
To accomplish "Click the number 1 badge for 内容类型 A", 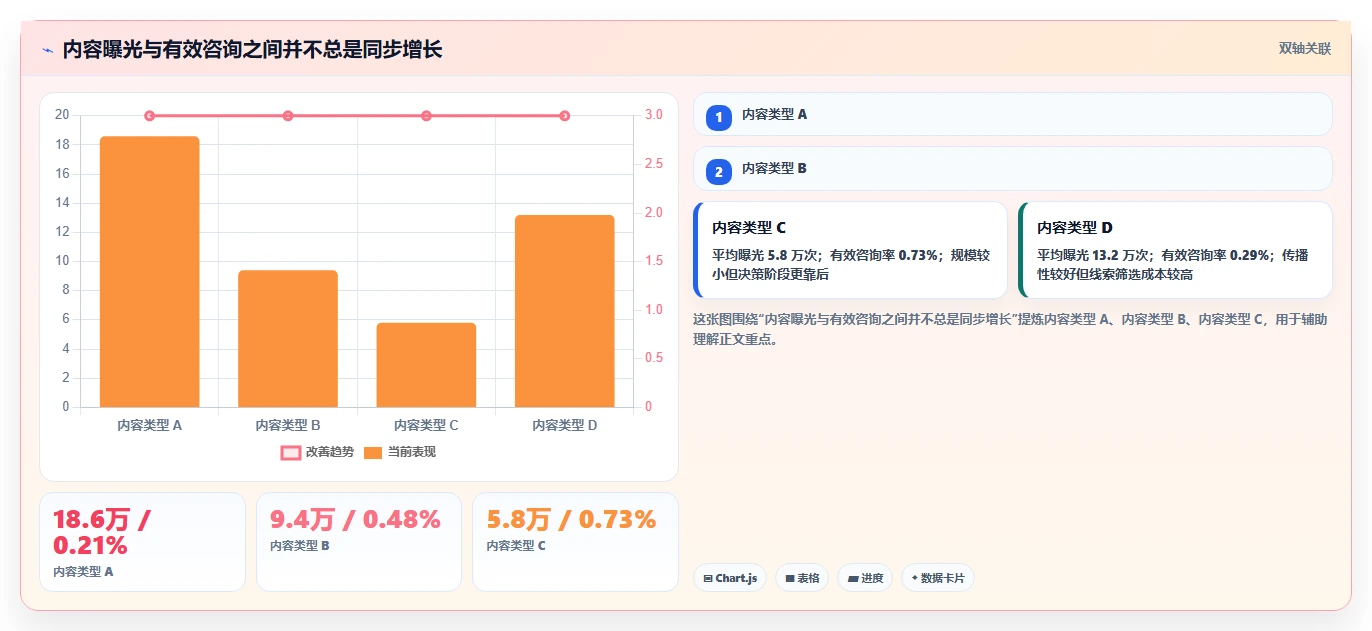I will tap(718, 117).
